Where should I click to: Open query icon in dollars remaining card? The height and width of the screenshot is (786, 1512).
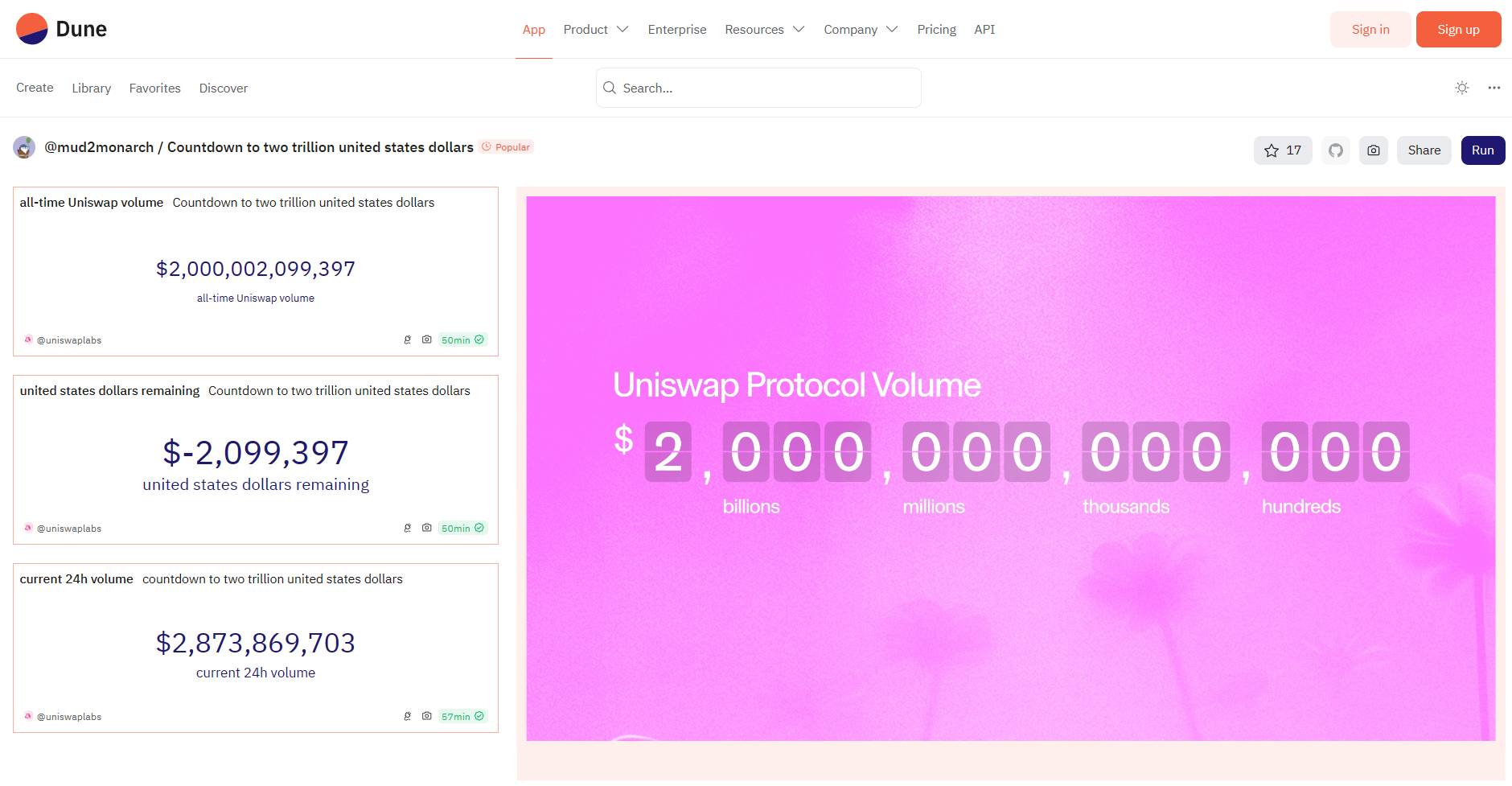coord(407,528)
